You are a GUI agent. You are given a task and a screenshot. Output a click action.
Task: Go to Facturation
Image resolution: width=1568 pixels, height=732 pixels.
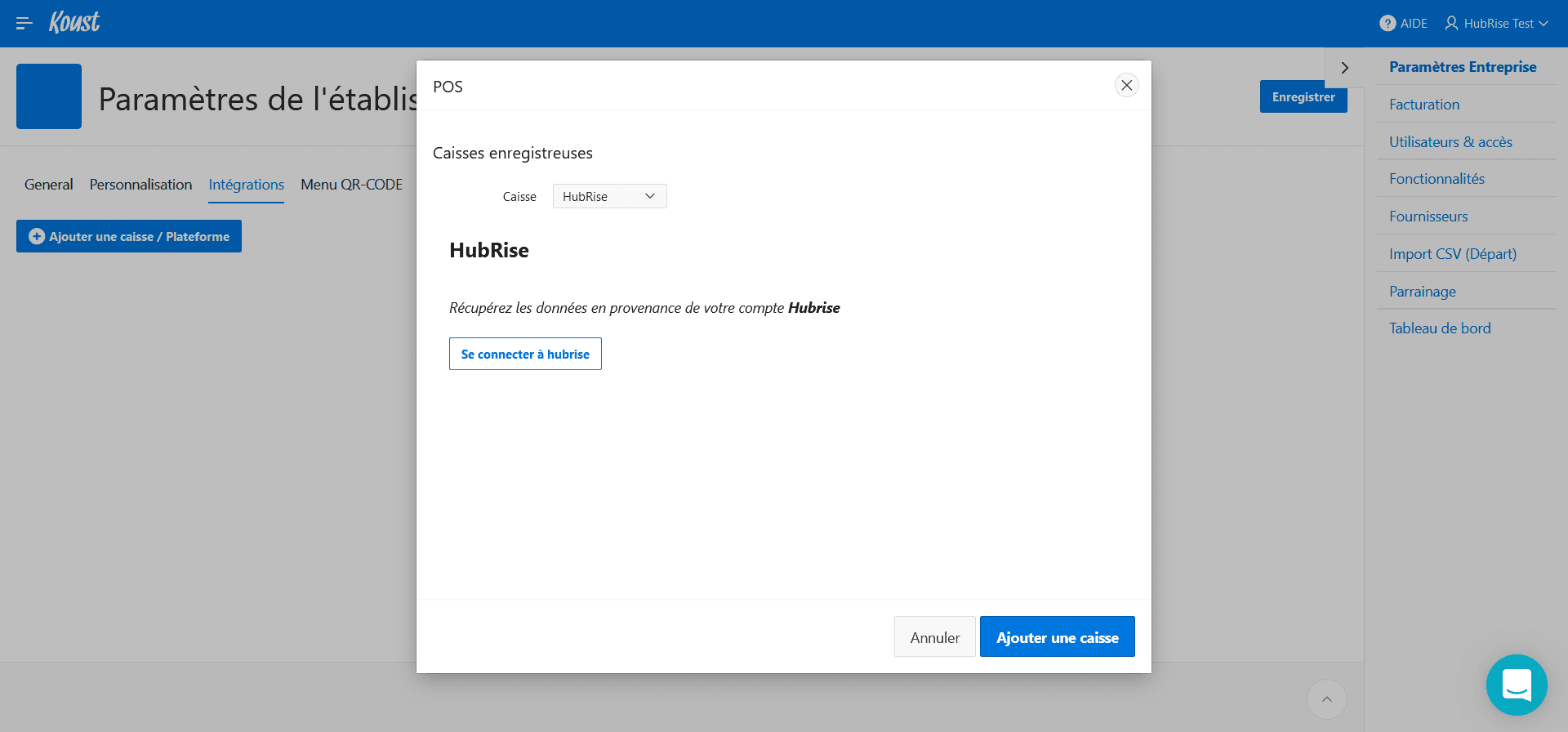coord(1424,105)
